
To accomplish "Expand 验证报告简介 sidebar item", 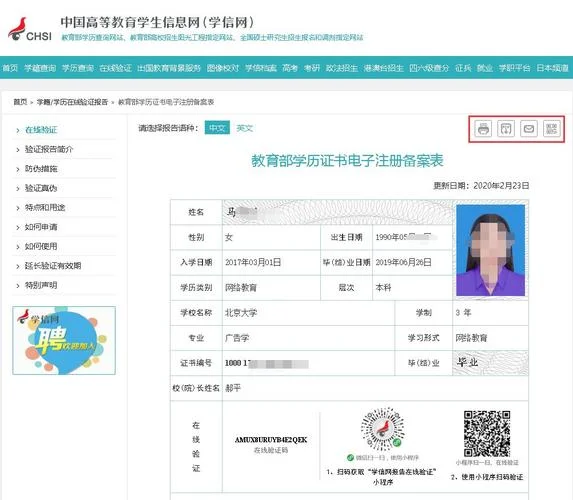I will coord(49,149).
